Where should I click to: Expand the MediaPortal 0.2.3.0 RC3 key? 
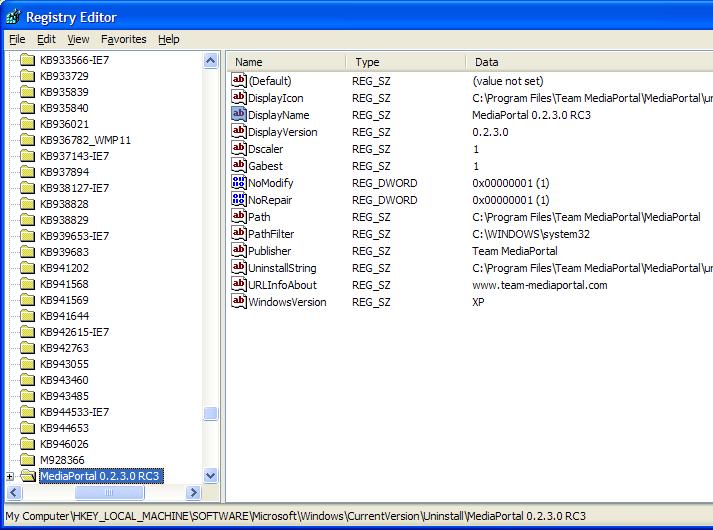pyautogui.click(x=10, y=476)
